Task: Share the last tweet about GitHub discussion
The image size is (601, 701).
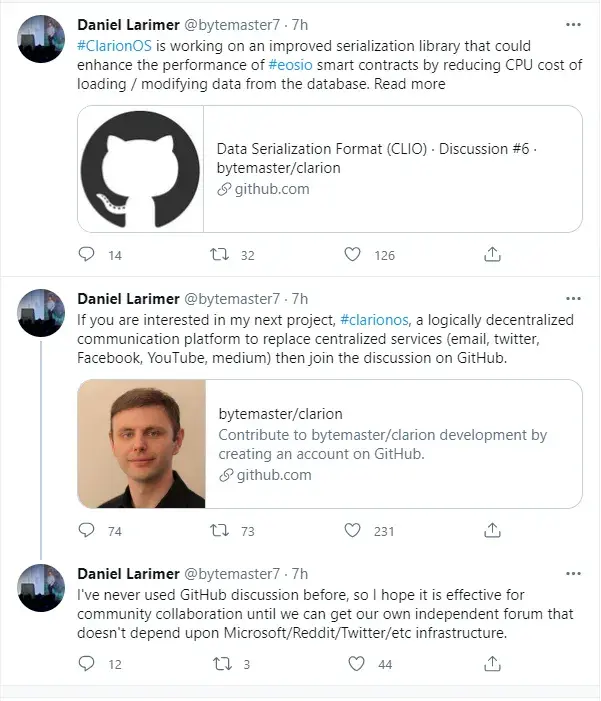Action: pos(492,663)
